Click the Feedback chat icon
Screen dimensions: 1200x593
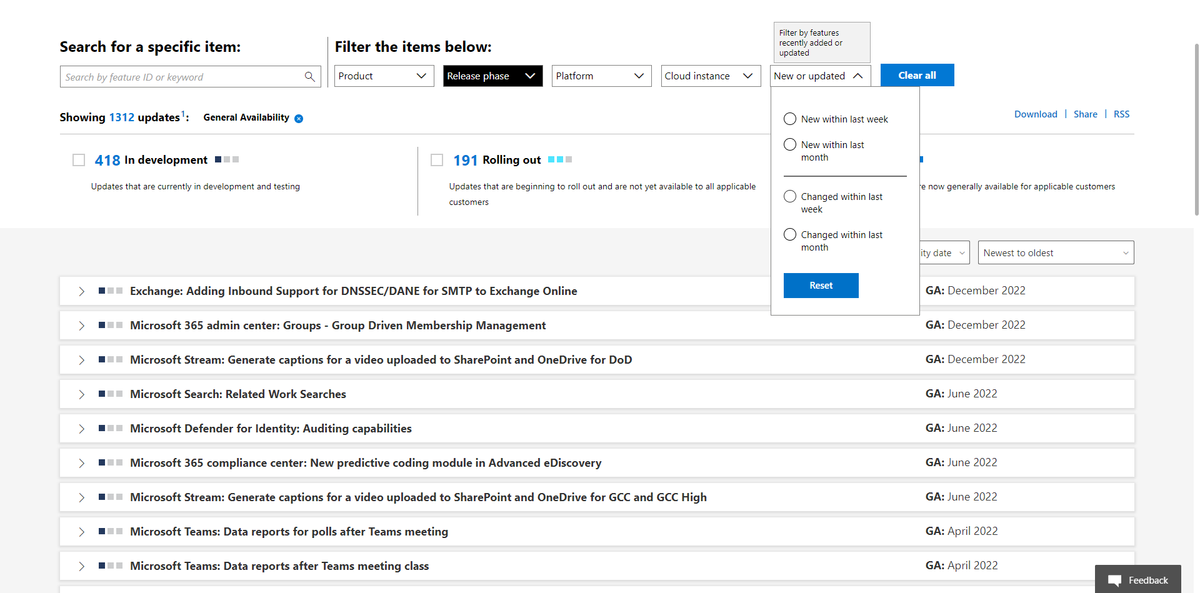[1114, 580]
